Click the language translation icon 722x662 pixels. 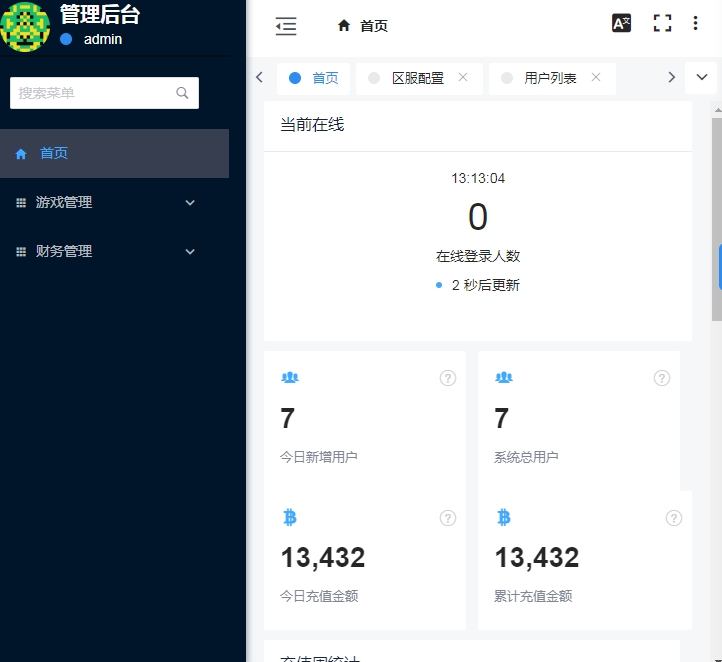[621, 24]
